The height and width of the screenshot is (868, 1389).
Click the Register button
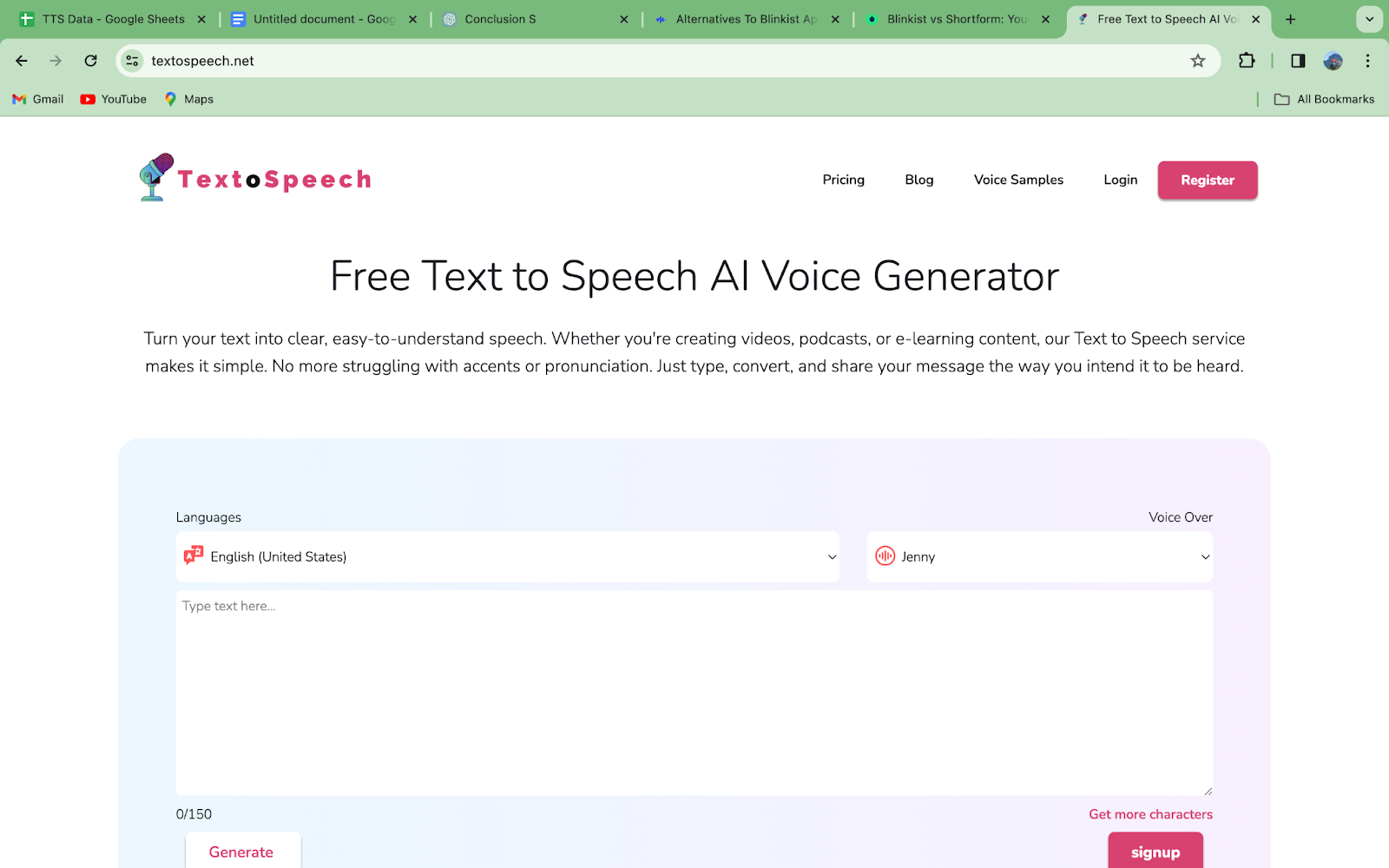pos(1208,180)
